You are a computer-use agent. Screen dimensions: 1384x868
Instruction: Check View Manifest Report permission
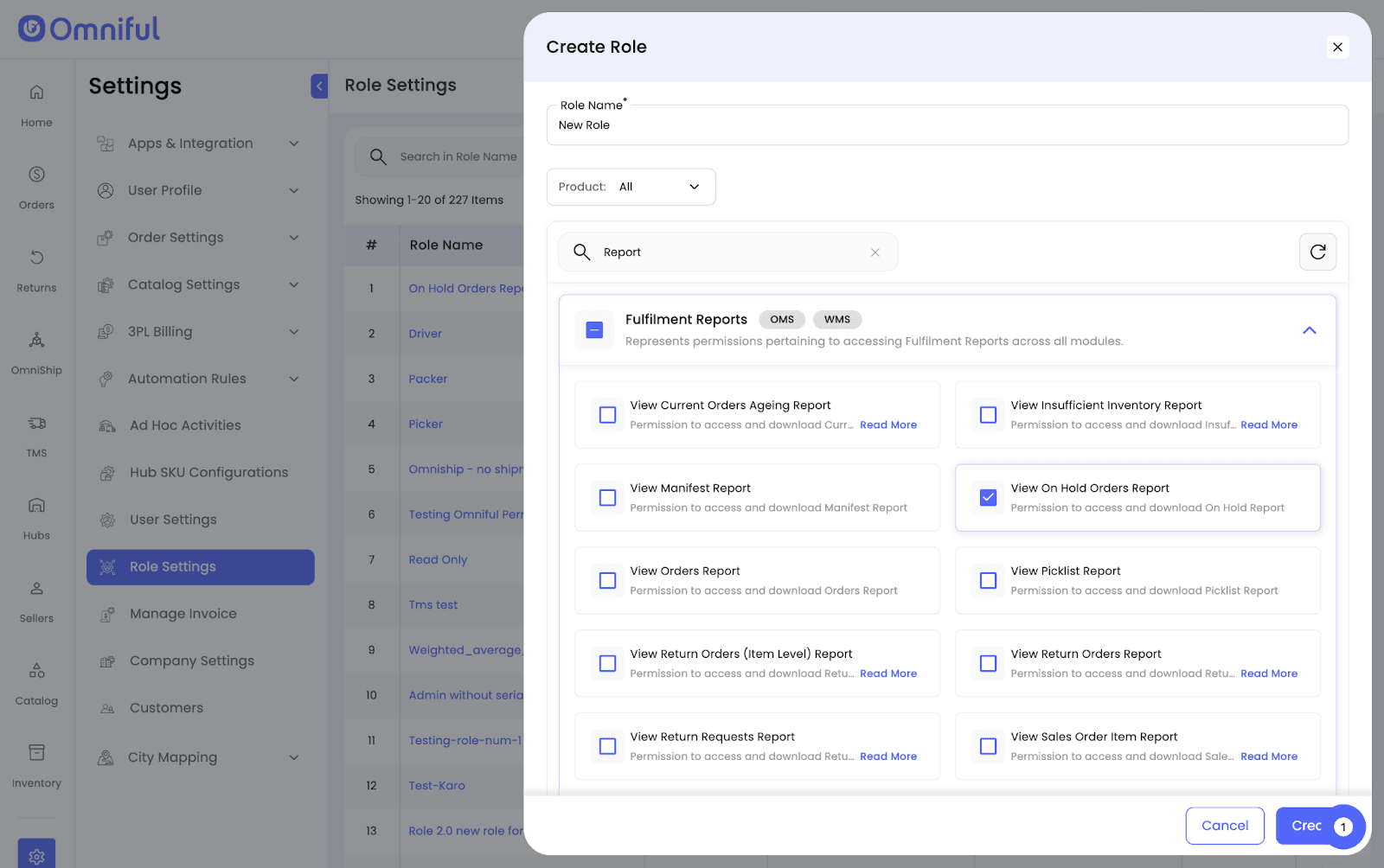[608, 498]
